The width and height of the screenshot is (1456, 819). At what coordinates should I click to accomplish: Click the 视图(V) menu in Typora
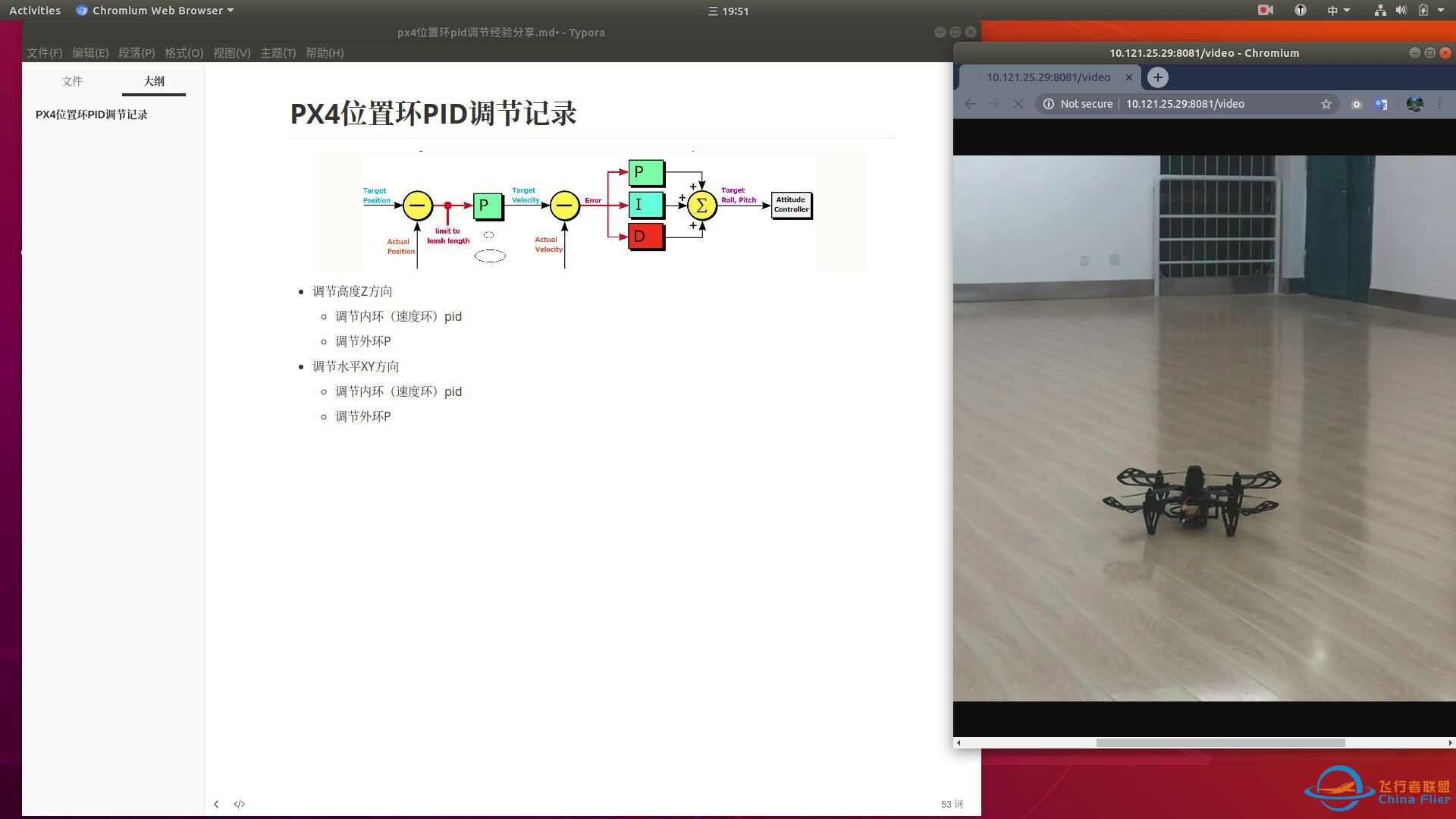pyautogui.click(x=231, y=53)
